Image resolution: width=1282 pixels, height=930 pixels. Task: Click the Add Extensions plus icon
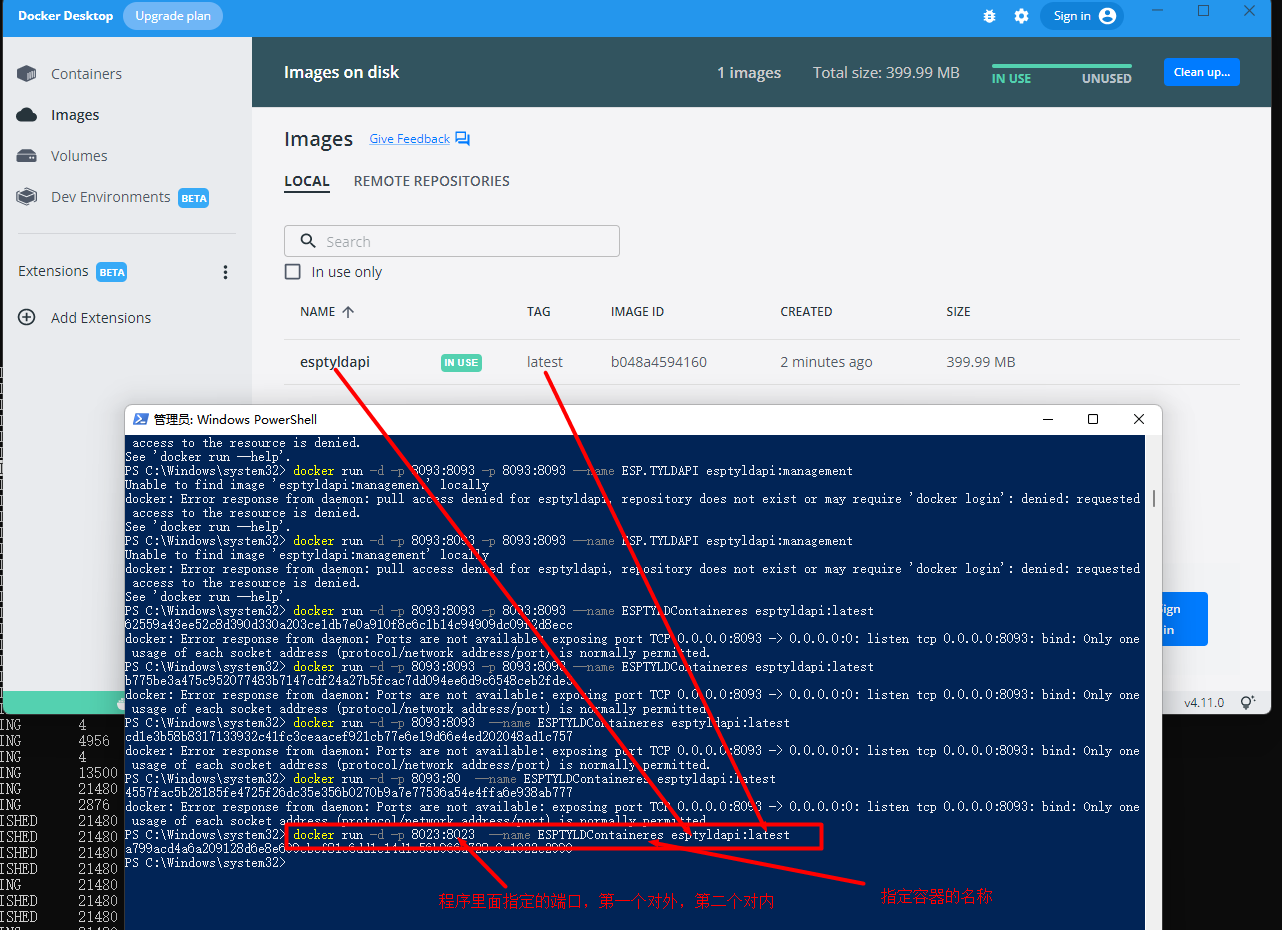(x=27, y=318)
